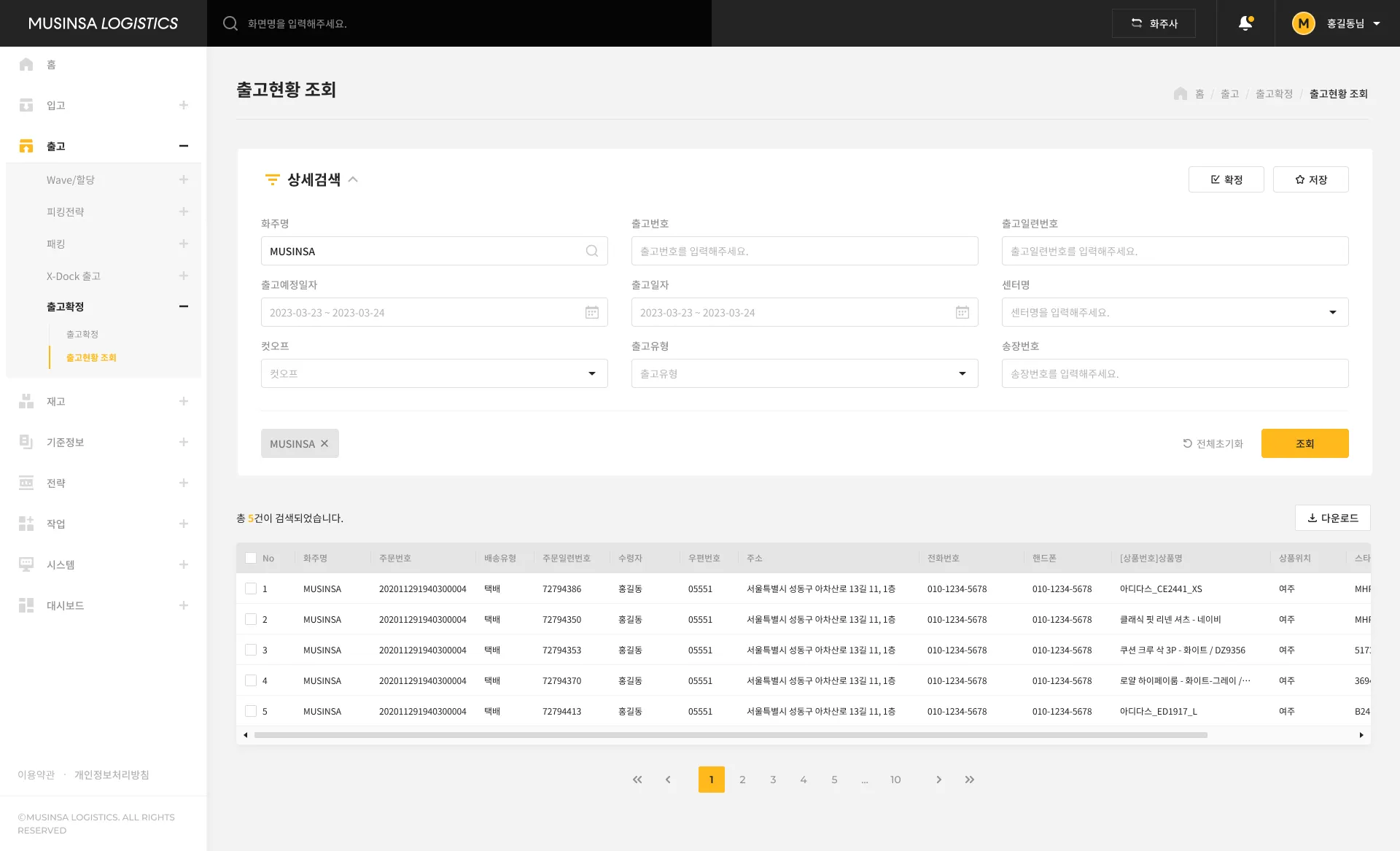This screenshot has height=851, width=1400.
Task: Go to last page with double arrow
Action: click(x=969, y=780)
